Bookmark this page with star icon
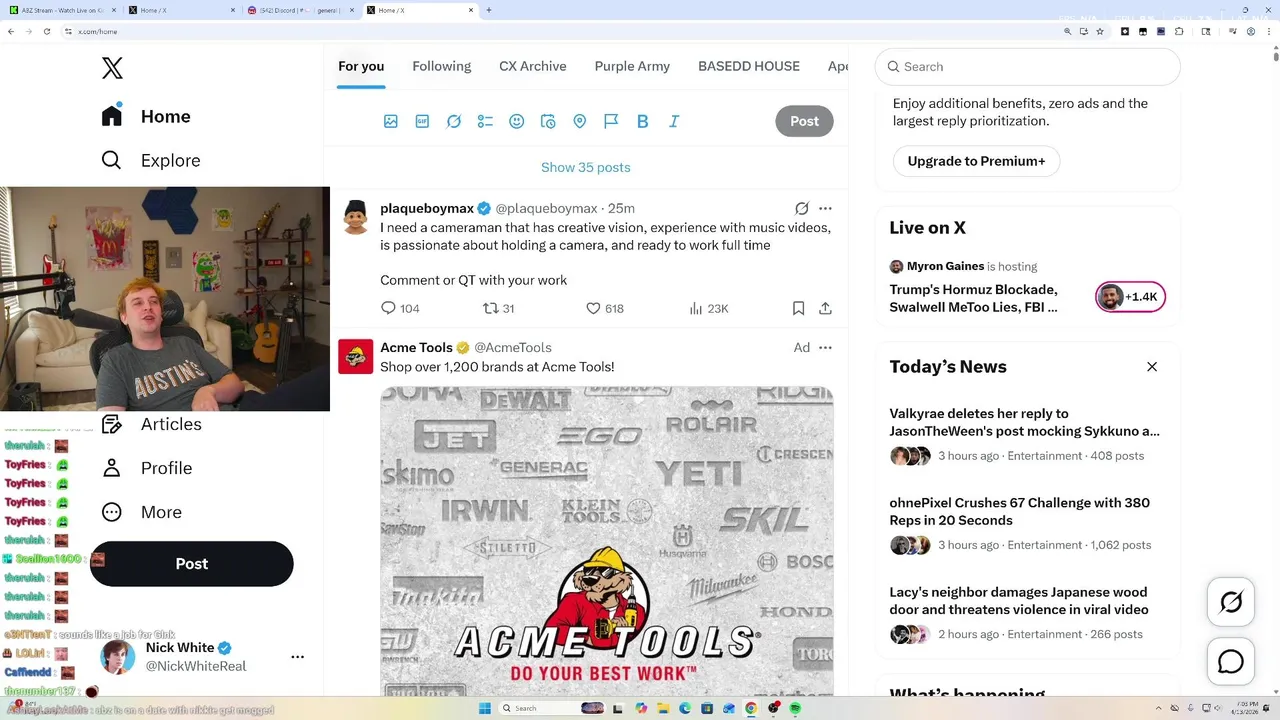 1100,31
